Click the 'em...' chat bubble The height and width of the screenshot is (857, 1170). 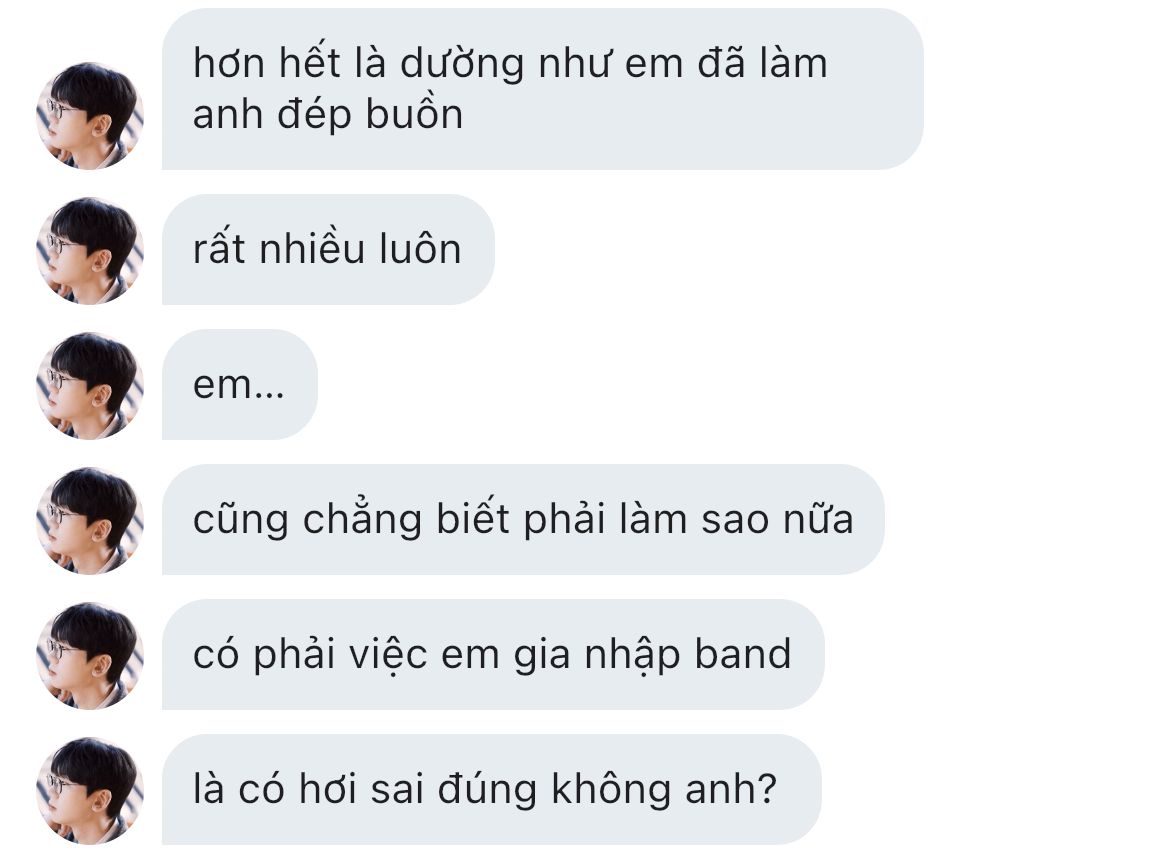(240, 384)
